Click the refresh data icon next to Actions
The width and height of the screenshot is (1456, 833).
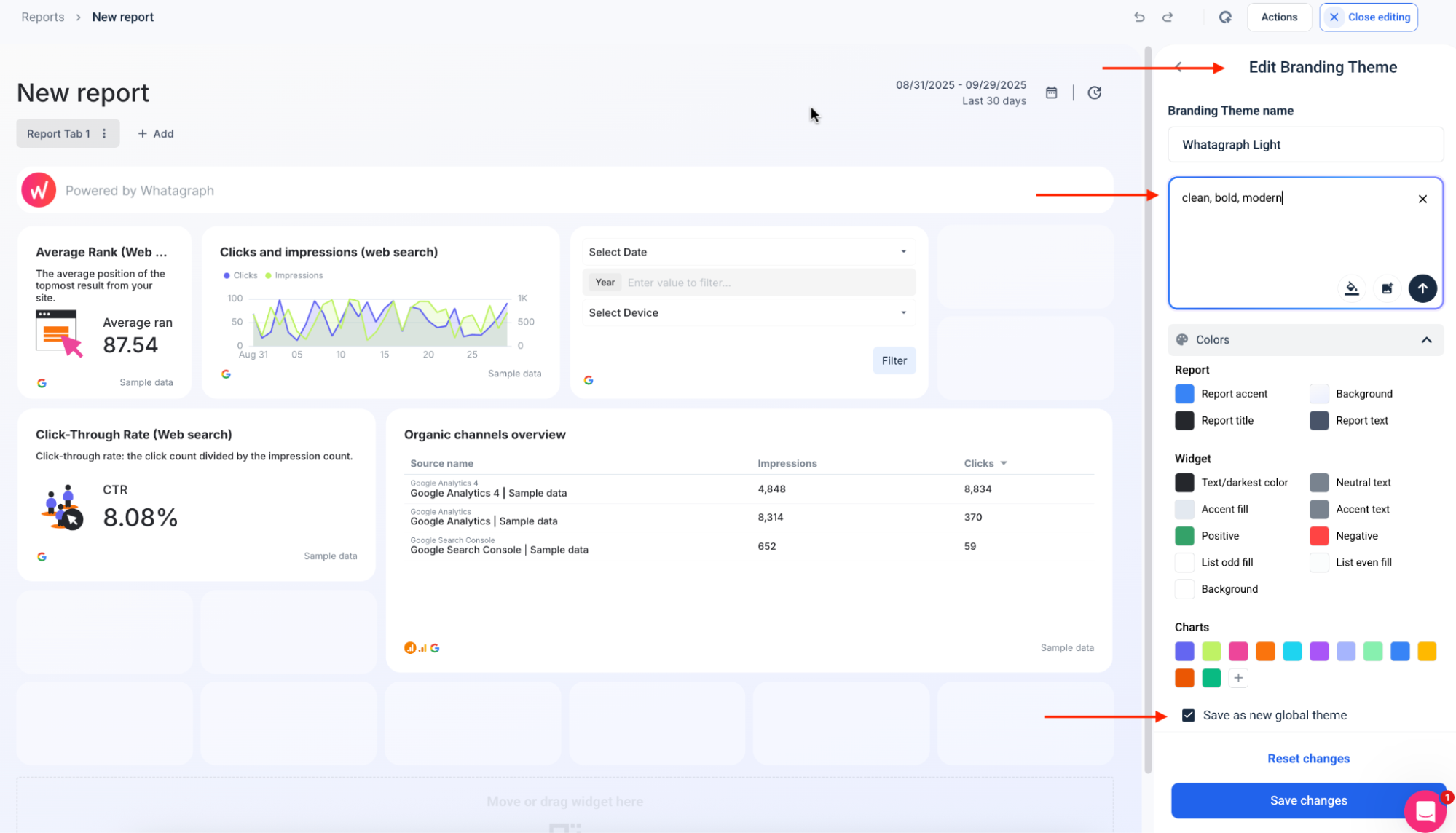tap(1225, 17)
